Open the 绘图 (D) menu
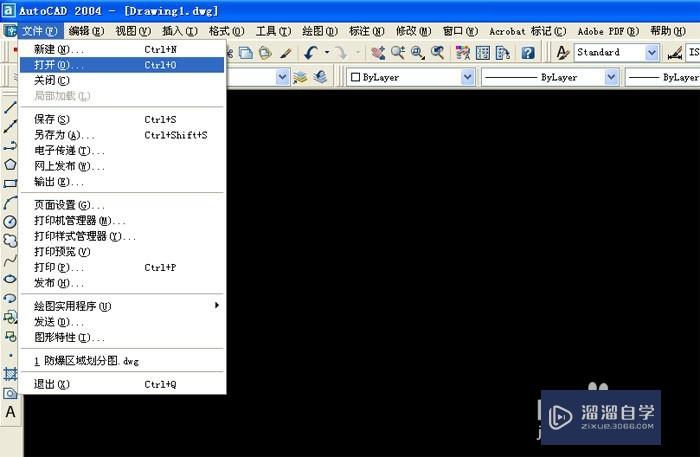The width and height of the screenshot is (700, 457). pyautogui.click(x=320, y=31)
